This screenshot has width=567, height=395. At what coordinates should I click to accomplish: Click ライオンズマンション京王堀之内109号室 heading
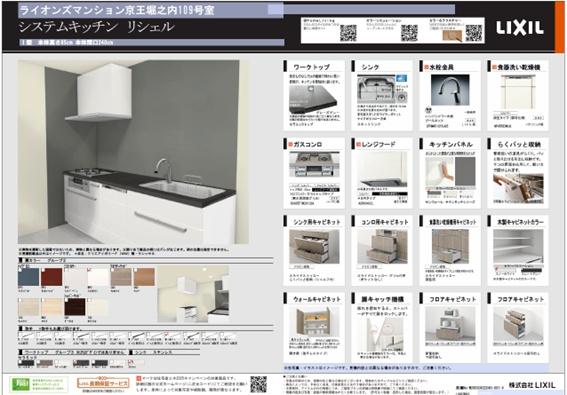click(x=117, y=10)
